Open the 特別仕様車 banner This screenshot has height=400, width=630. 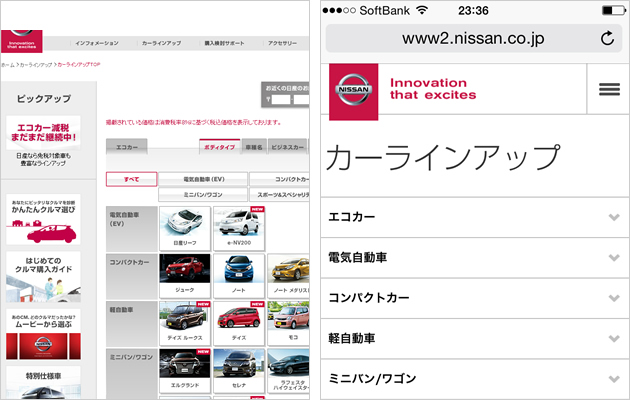tap(43, 382)
